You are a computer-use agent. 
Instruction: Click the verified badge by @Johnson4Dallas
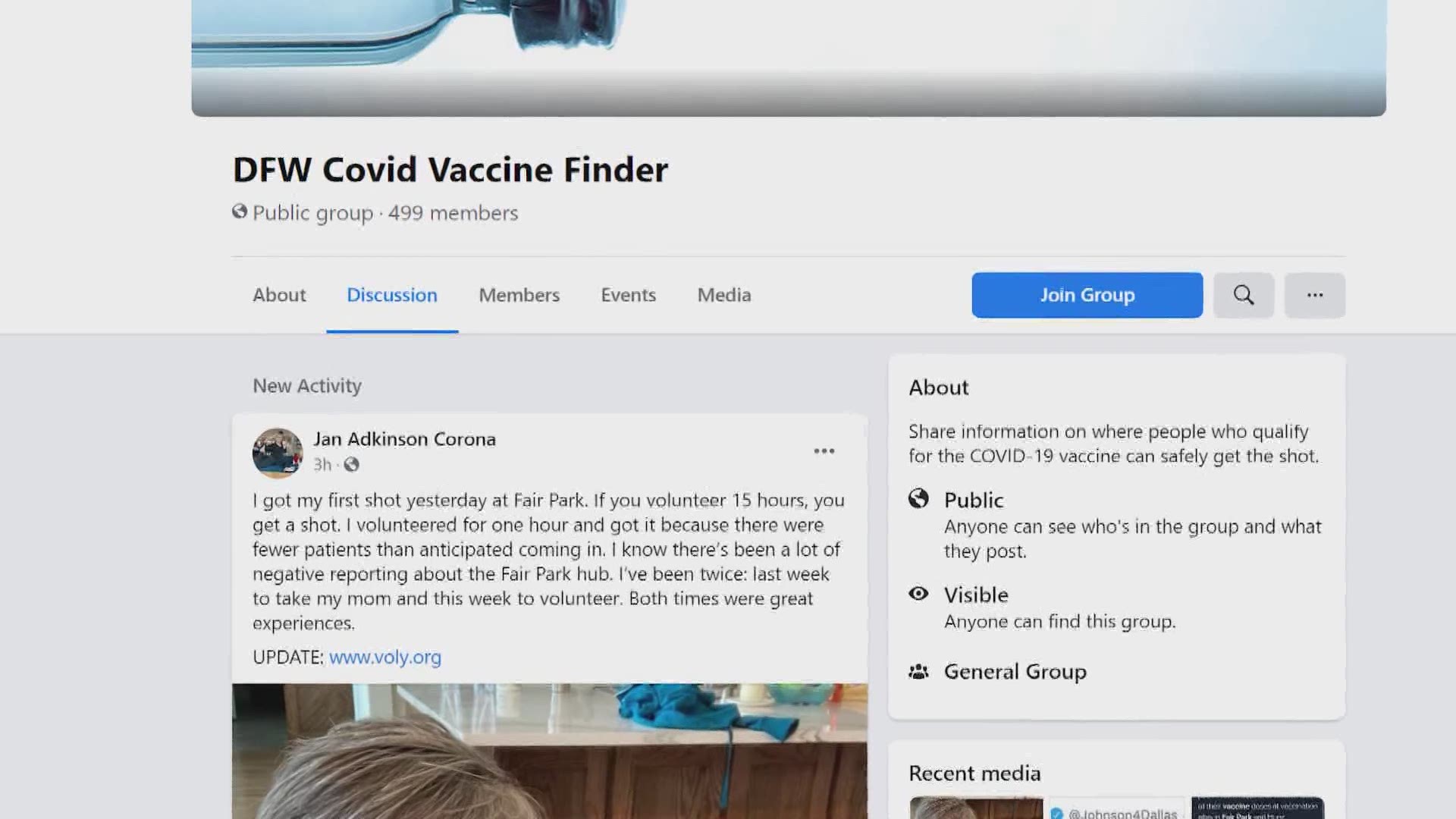click(1056, 813)
